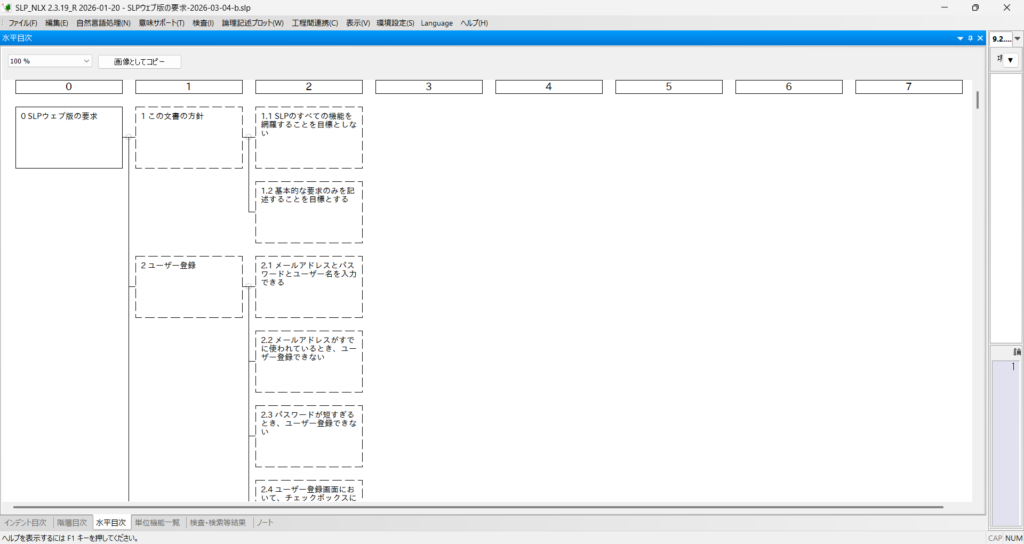Select the root node 0 SLPウェブ版の要求
Screen dimensions: 1024x544
click(69, 137)
